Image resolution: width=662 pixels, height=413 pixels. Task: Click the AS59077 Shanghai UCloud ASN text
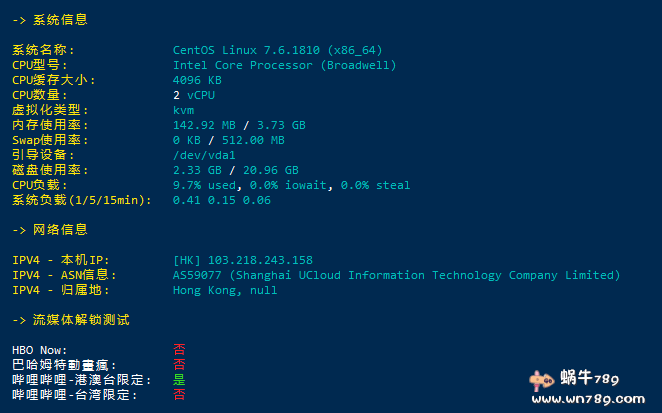click(396, 275)
